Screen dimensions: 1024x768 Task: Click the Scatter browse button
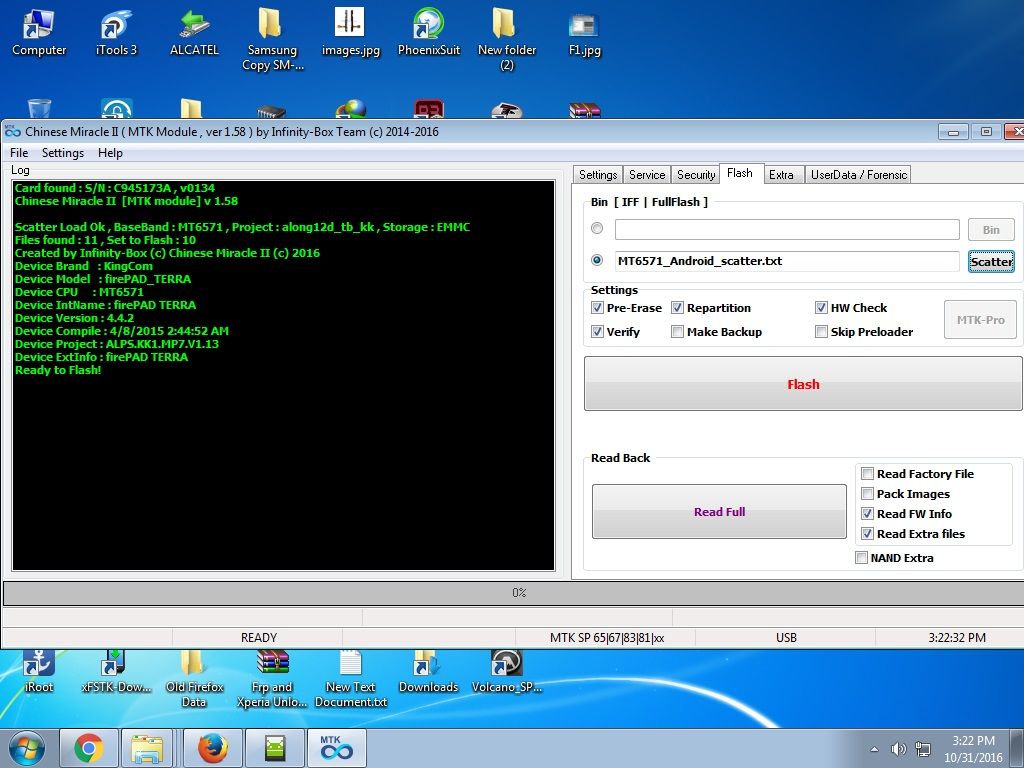point(991,261)
